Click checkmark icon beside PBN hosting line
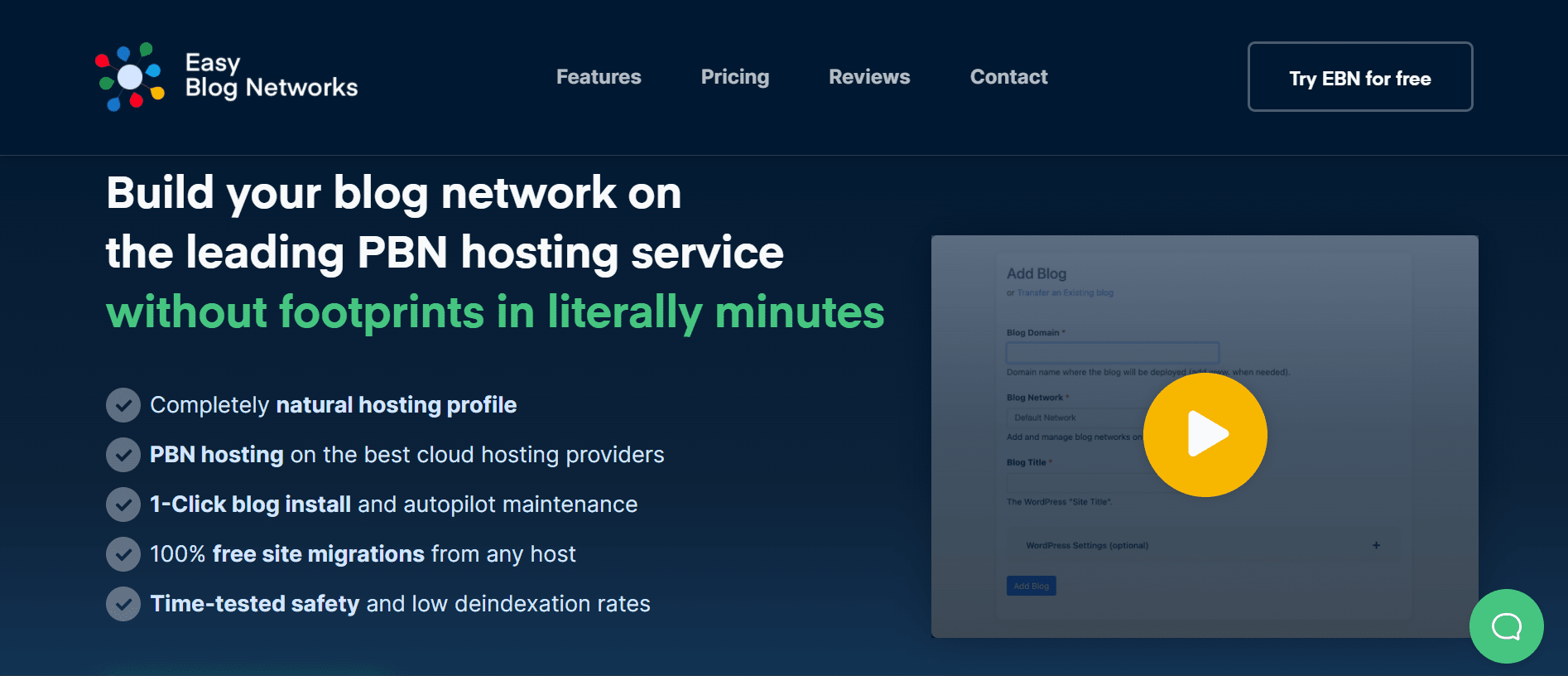The image size is (1568, 676). (x=123, y=455)
